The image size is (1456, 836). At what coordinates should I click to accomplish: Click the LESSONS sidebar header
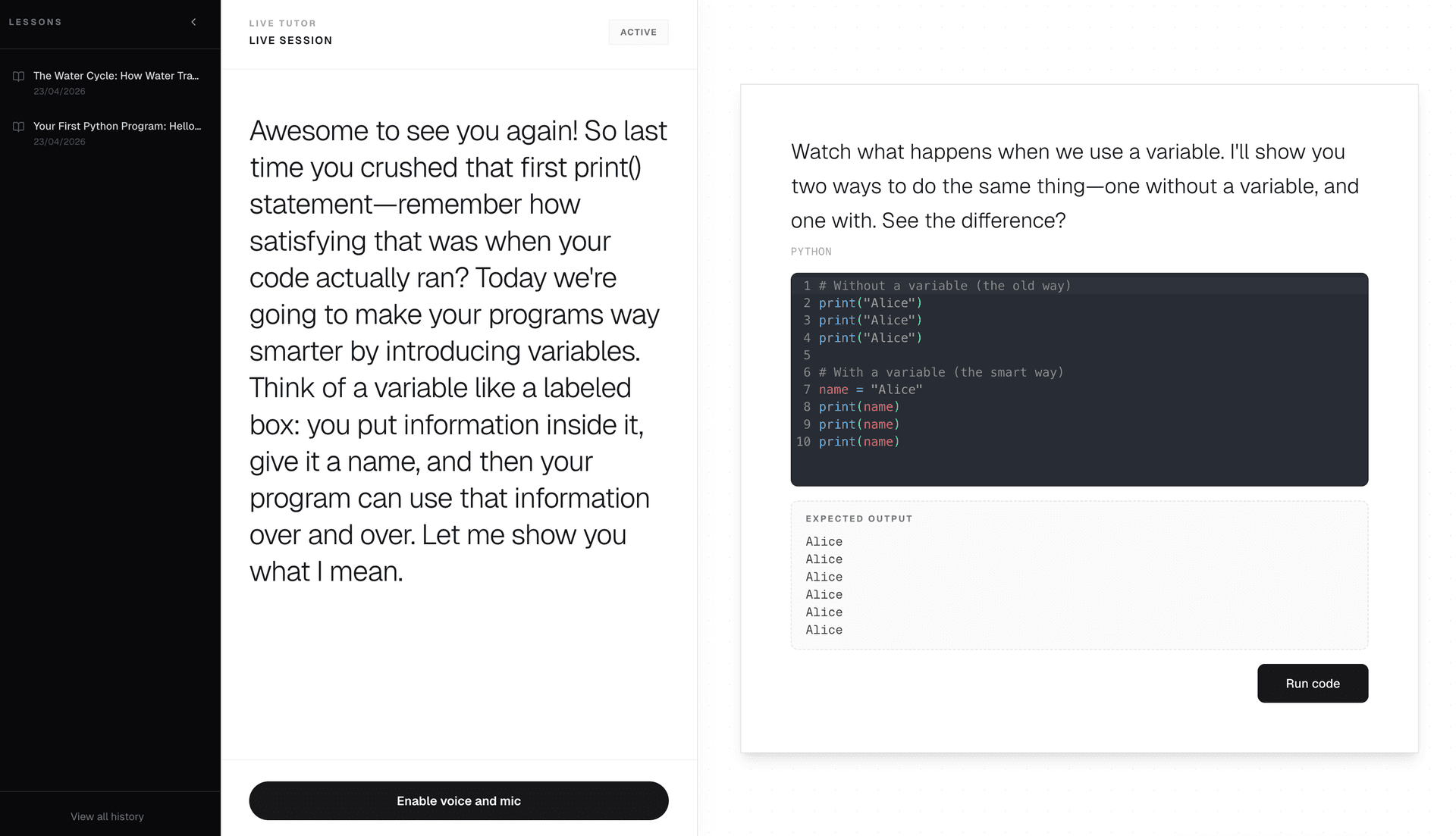tap(36, 22)
